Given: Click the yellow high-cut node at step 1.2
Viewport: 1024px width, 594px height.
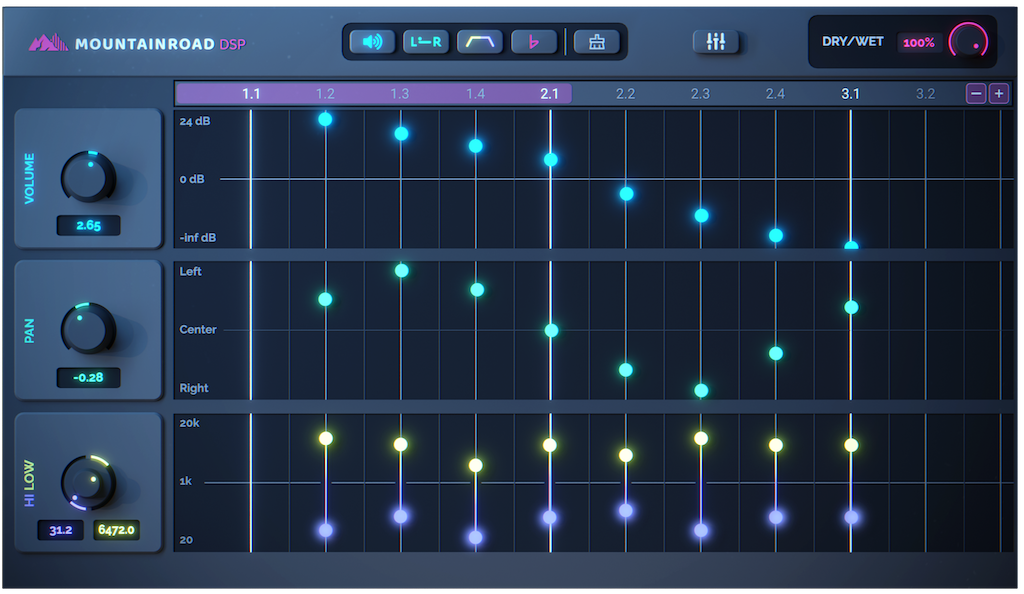Looking at the screenshot, I should (x=326, y=439).
